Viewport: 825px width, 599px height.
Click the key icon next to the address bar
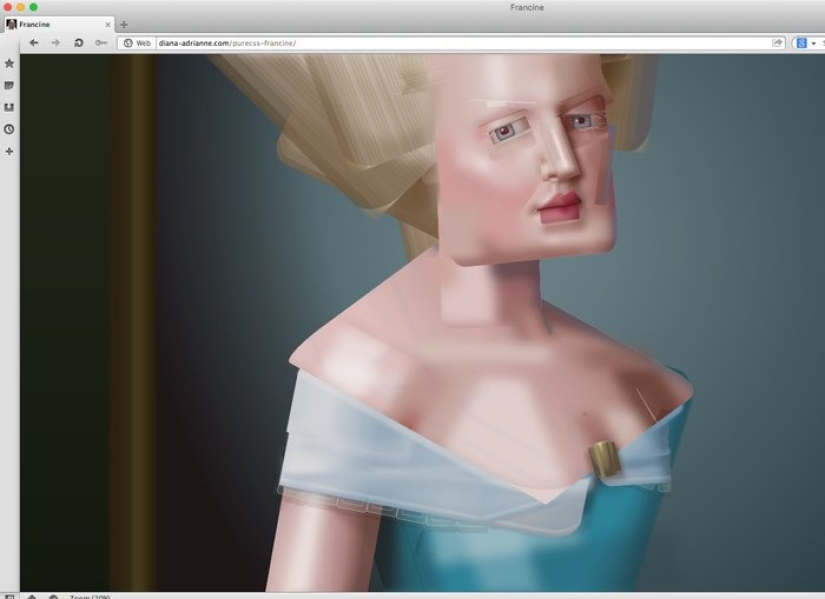pos(100,42)
